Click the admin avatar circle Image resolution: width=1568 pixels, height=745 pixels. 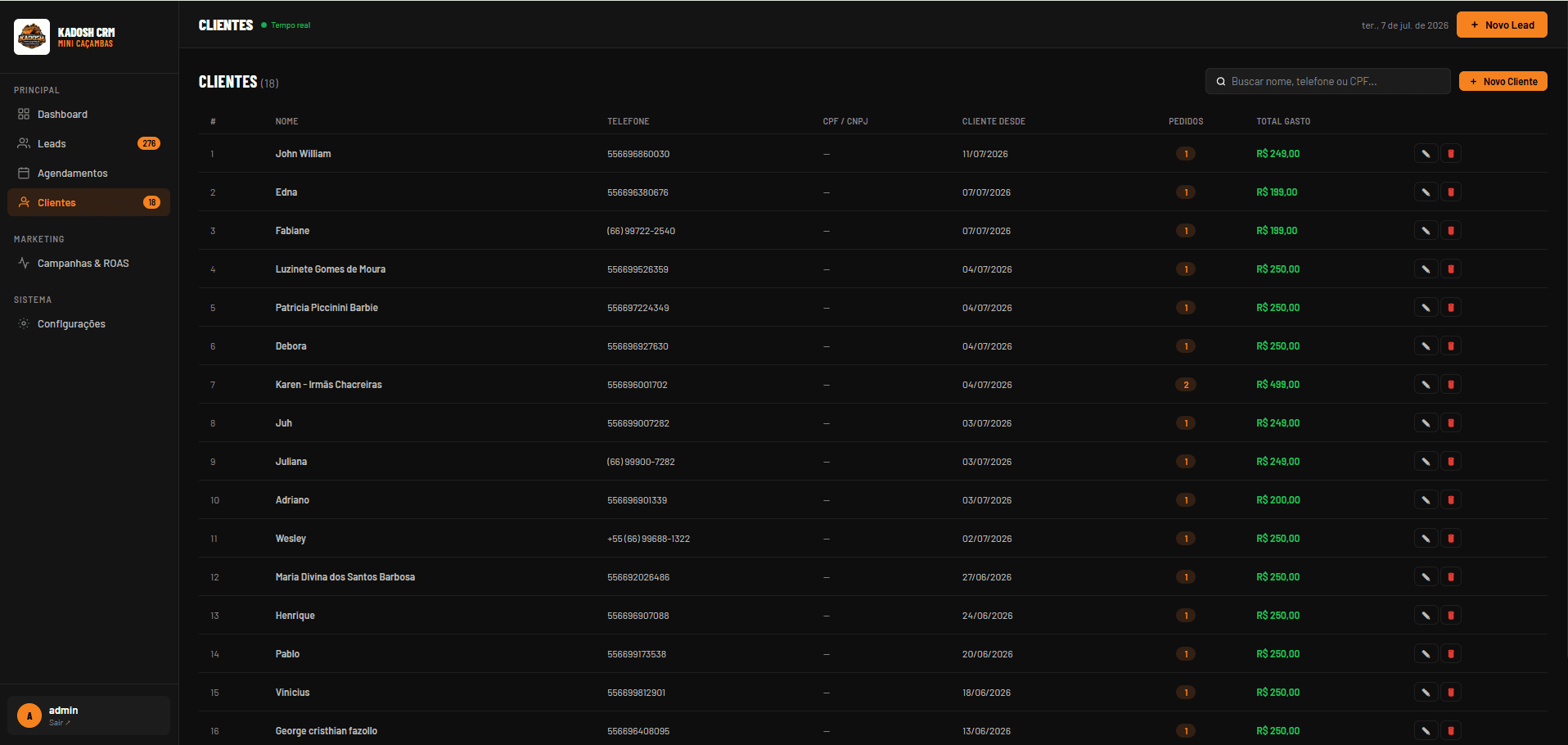(x=29, y=716)
